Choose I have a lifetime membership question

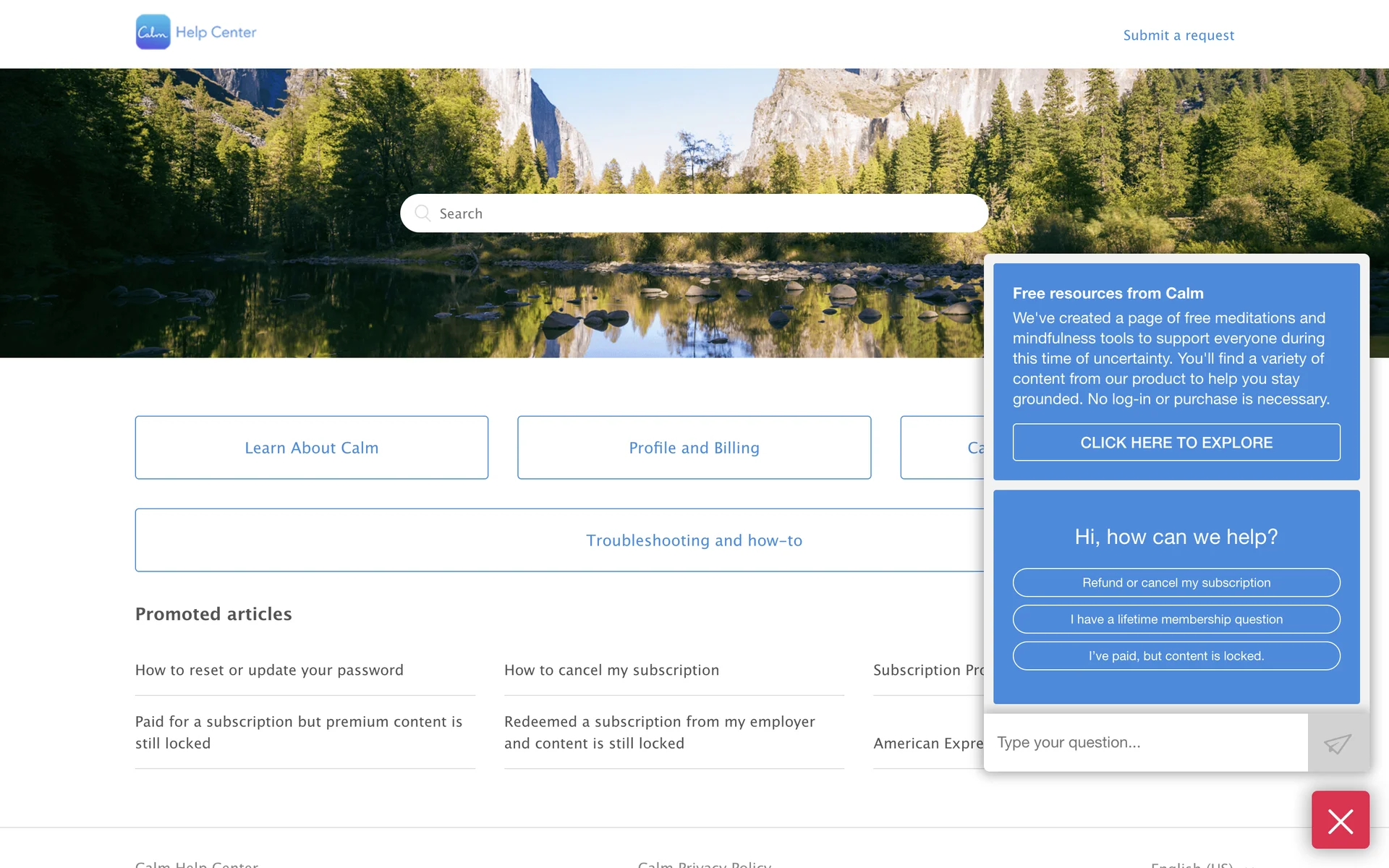[x=1176, y=620]
